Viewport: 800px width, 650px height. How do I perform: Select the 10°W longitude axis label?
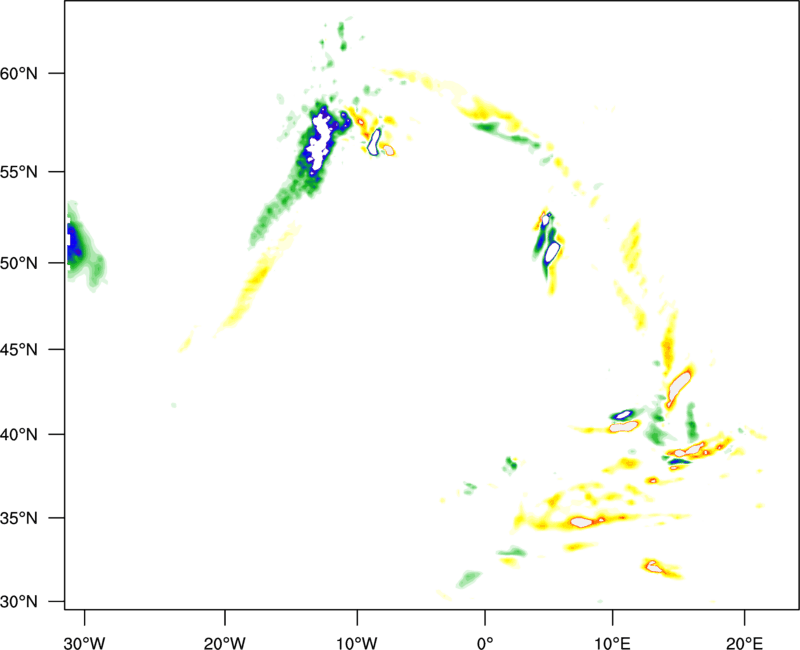pyautogui.click(x=357, y=643)
